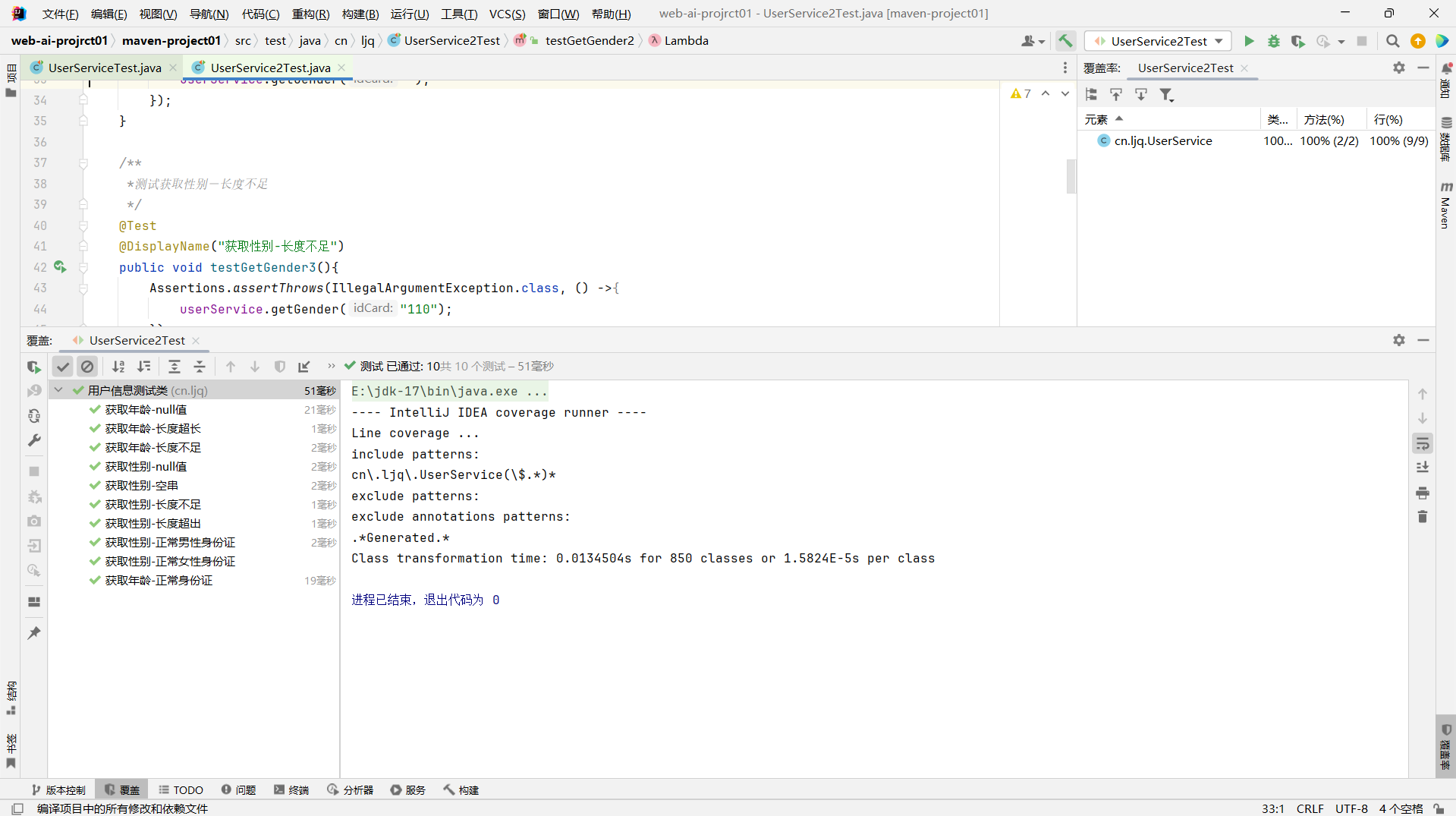The width and height of the screenshot is (1456, 816).
Task: Click the pin tab icon in test sidebar
Action: pyautogui.click(x=34, y=632)
